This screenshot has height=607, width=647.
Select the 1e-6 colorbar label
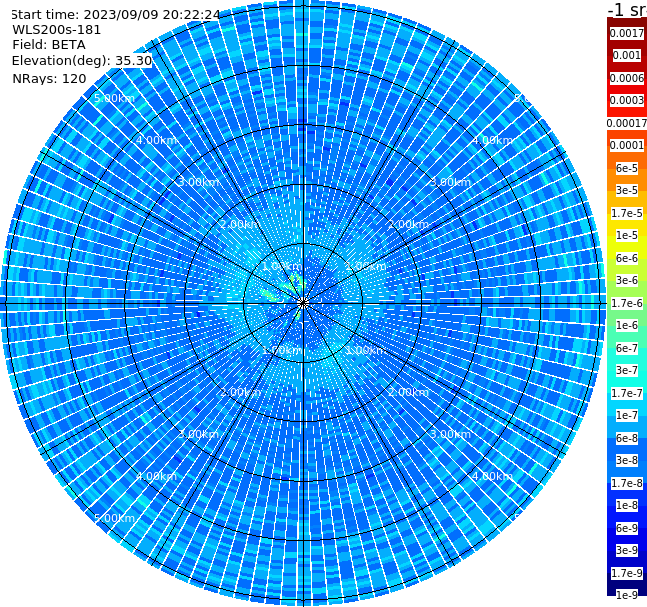point(627,325)
